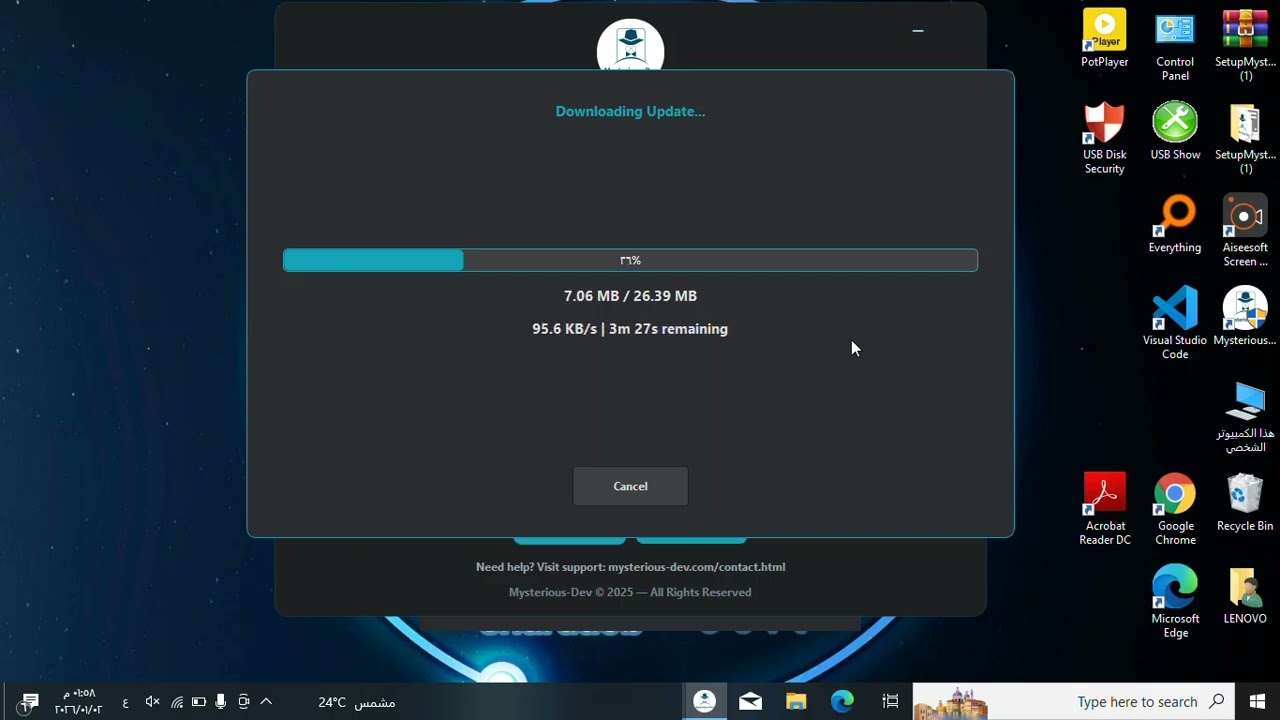Viewport: 1280px width, 720px height.
Task: Open the taskbar clock and date
Action: click(78, 701)
